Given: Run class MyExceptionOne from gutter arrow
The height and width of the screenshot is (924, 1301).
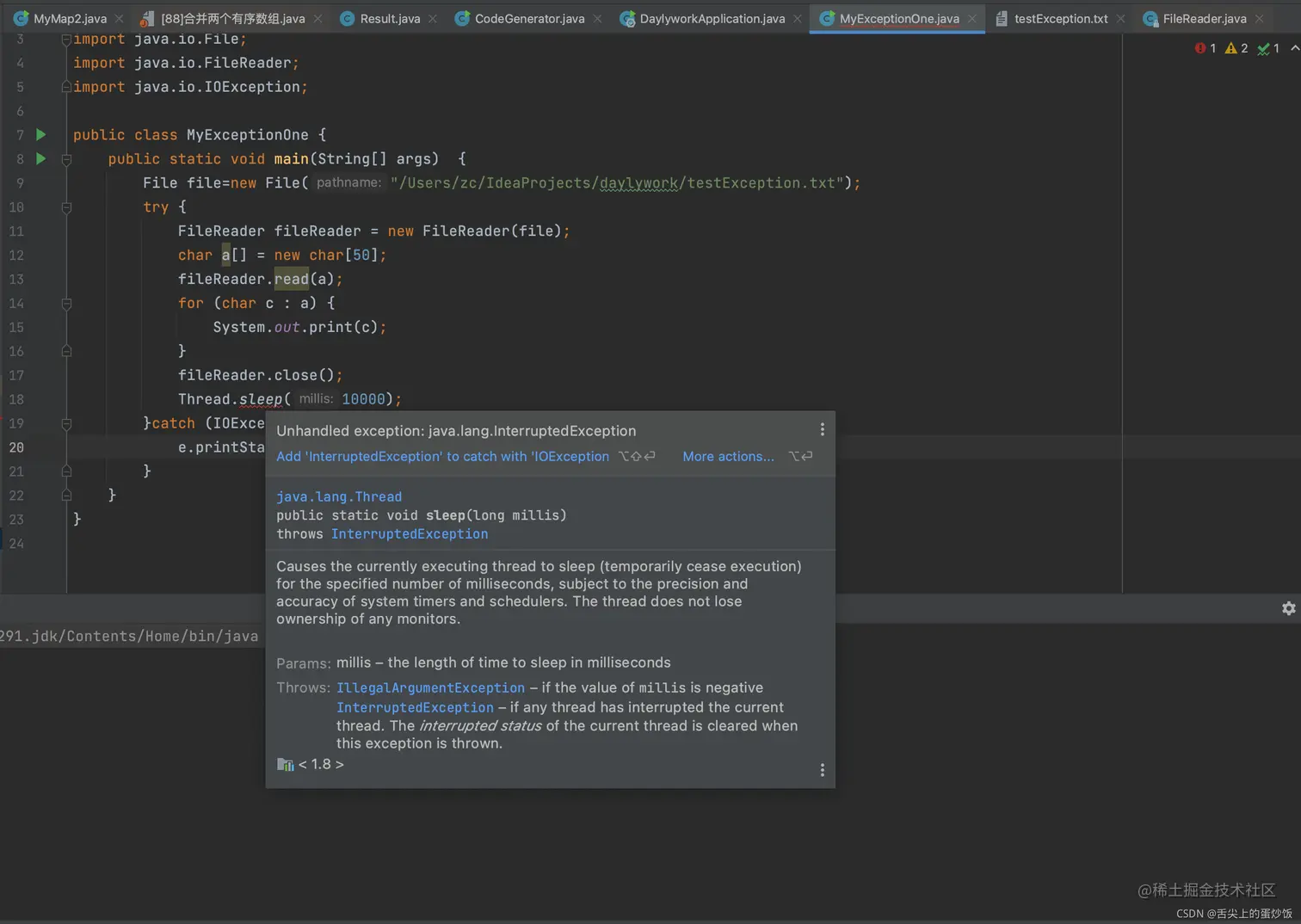Looking at the screenshot, I should (x=40, y=134).
